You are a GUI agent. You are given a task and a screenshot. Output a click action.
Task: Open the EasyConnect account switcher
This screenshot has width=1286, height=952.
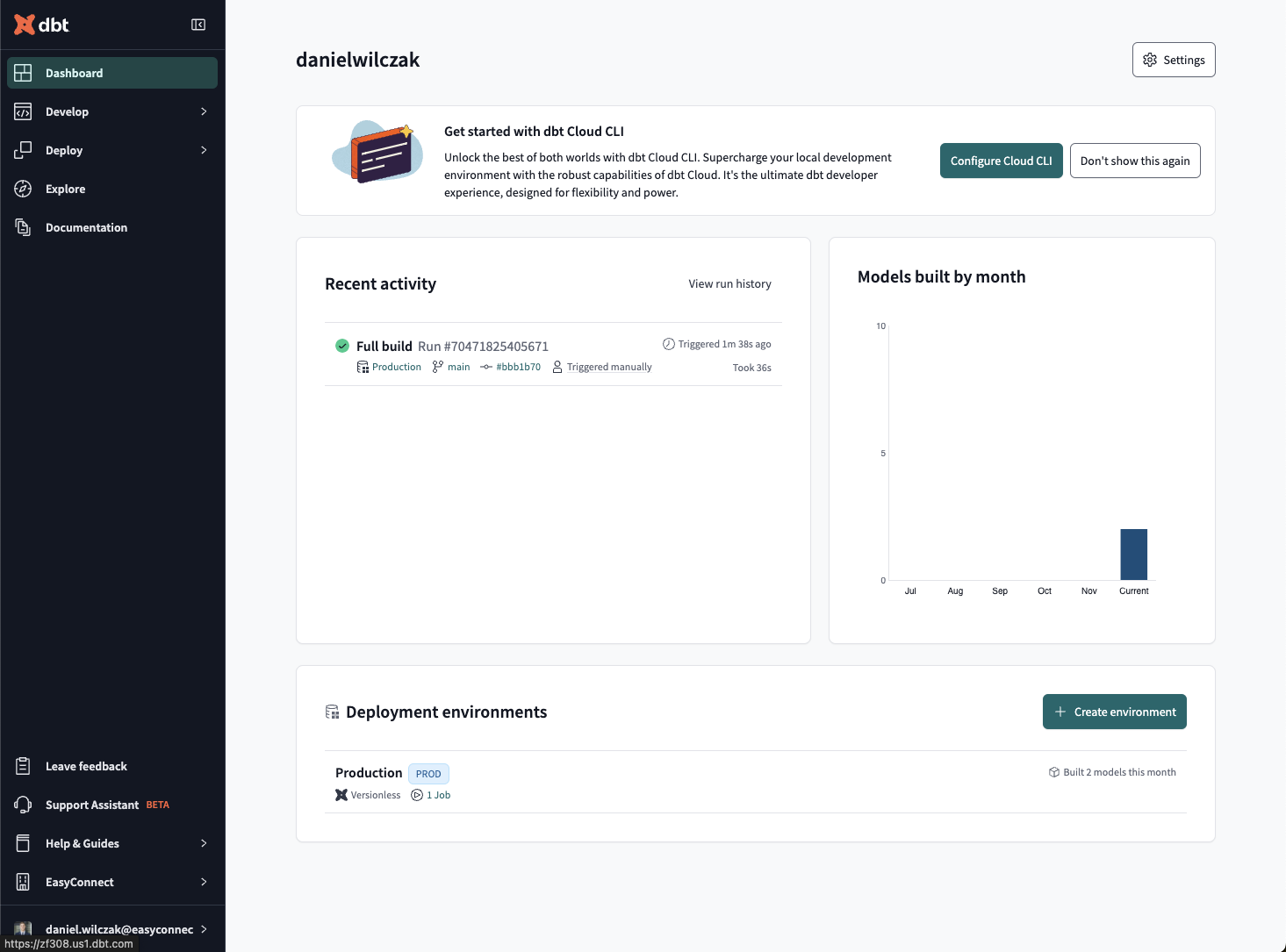112,882
